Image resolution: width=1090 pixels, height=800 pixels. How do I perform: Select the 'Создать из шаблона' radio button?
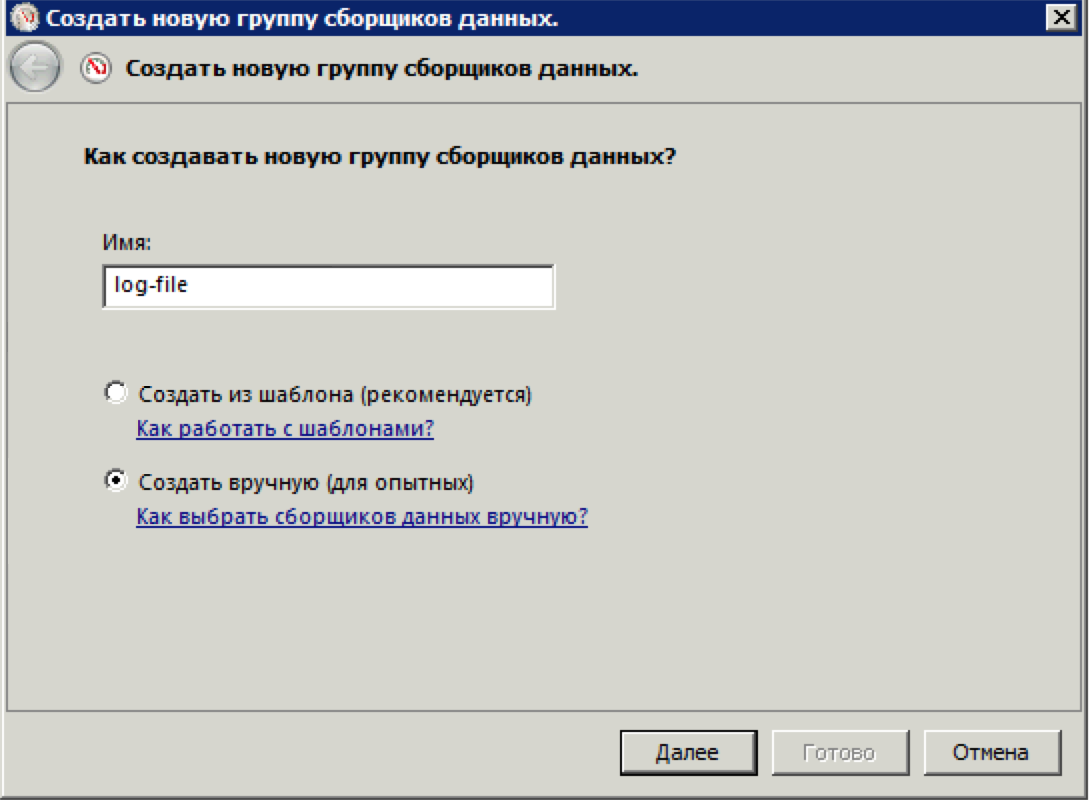(116, 393)
